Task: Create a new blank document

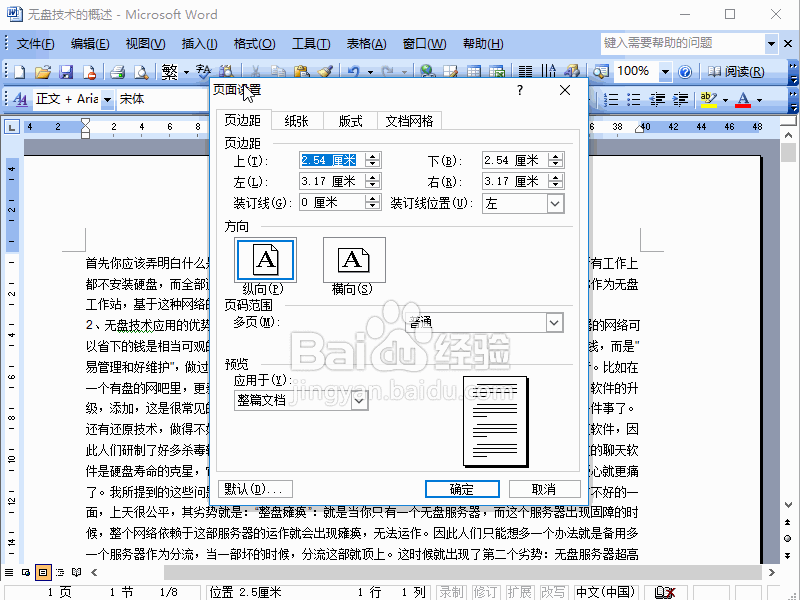Action: [19, 72]
